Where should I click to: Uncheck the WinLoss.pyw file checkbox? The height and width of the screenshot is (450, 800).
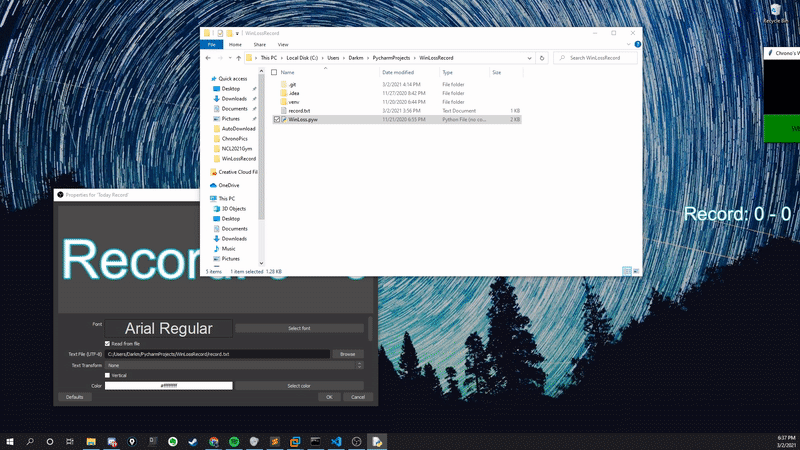[x=277, y=119]
